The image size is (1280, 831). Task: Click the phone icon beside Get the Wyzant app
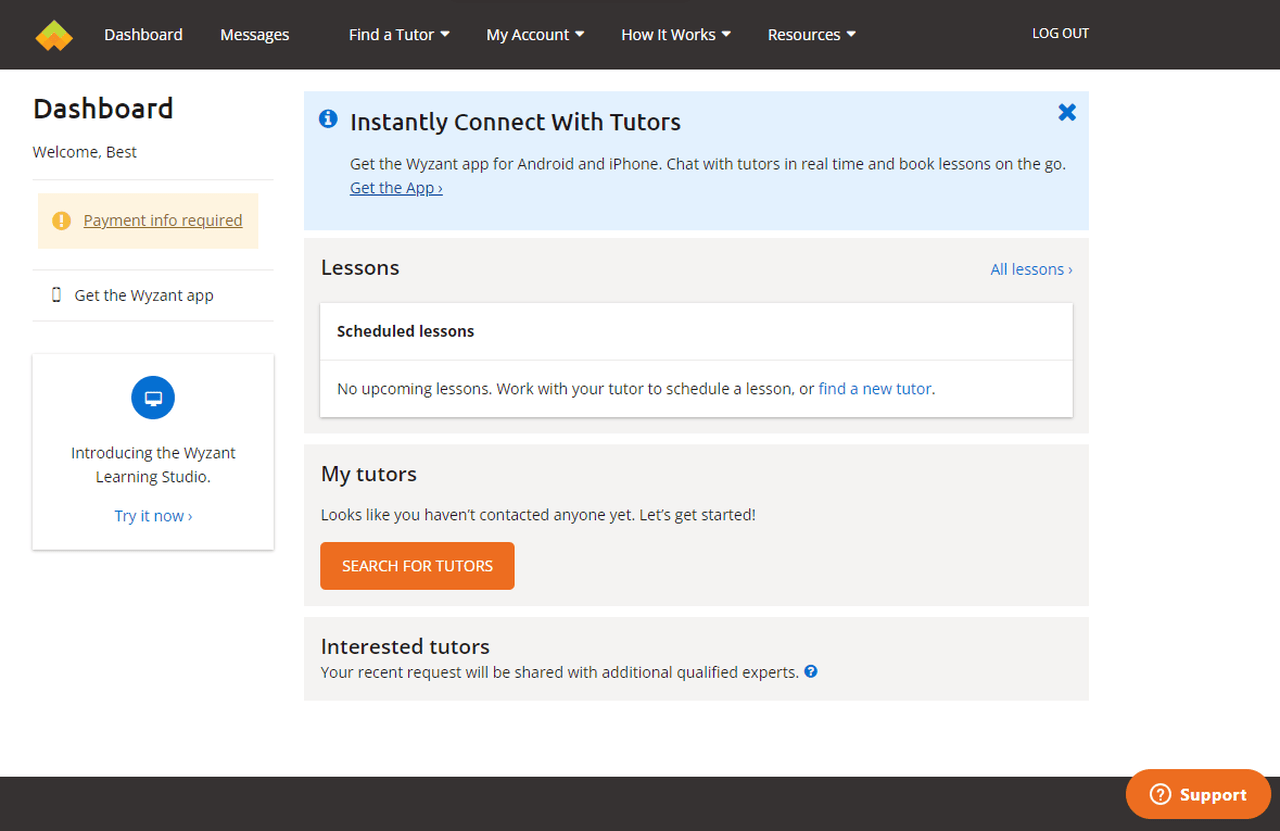(x=56, y=295)
